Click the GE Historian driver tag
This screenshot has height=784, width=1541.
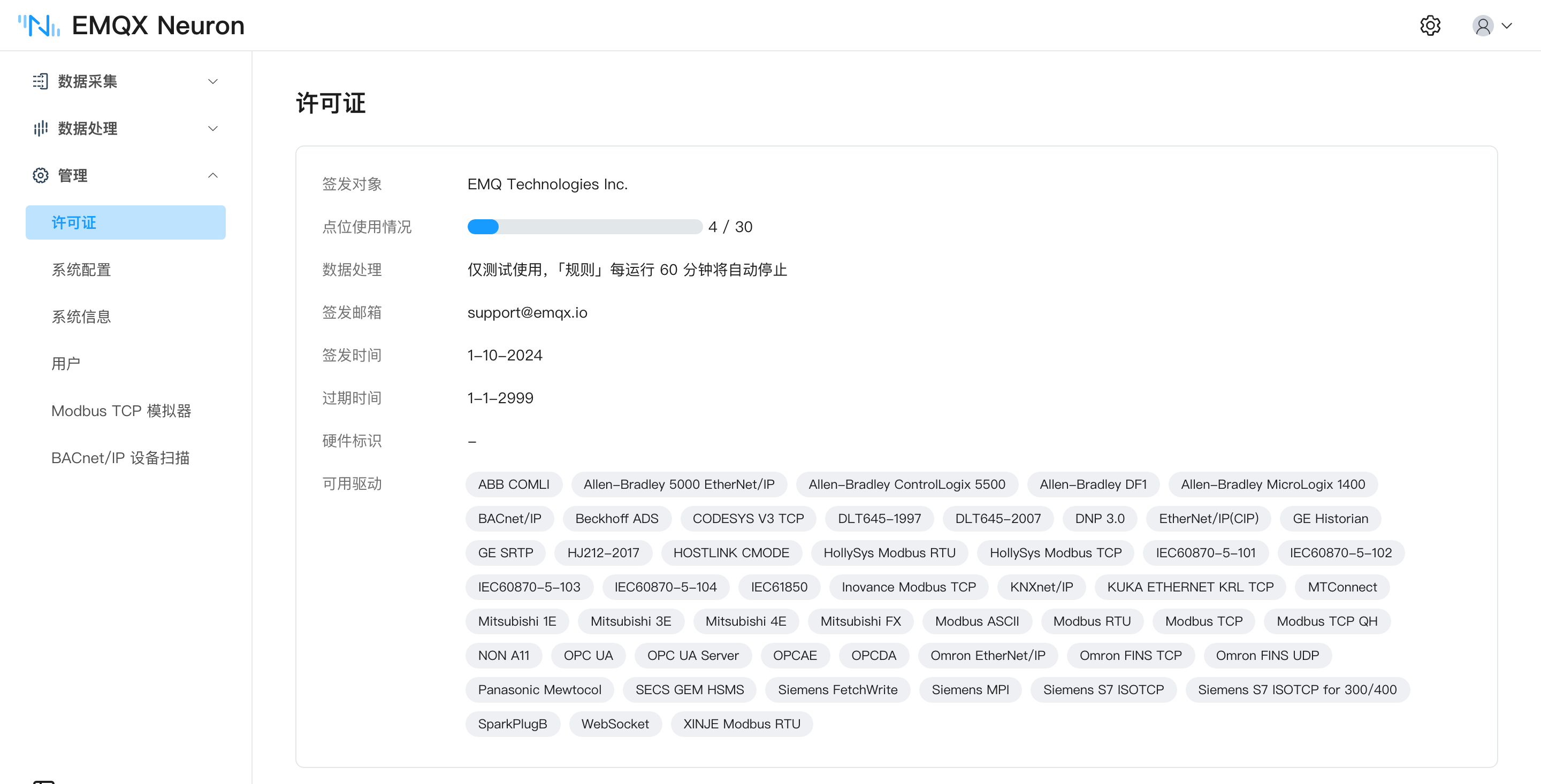[x=1330, y=519]
